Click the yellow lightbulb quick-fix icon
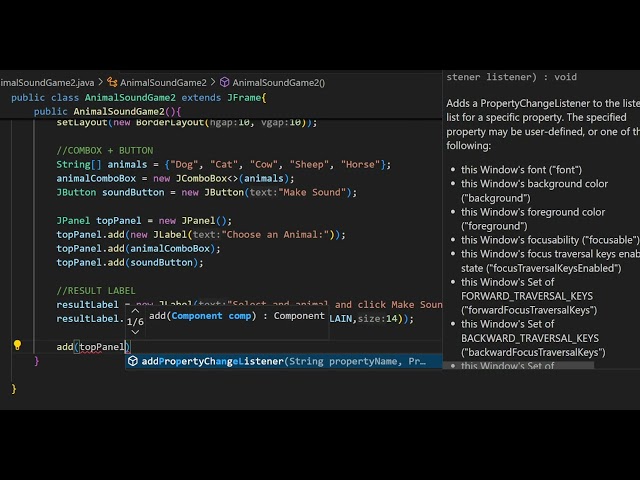This screenshot has width=640, height=480. [x=17, y=346]
